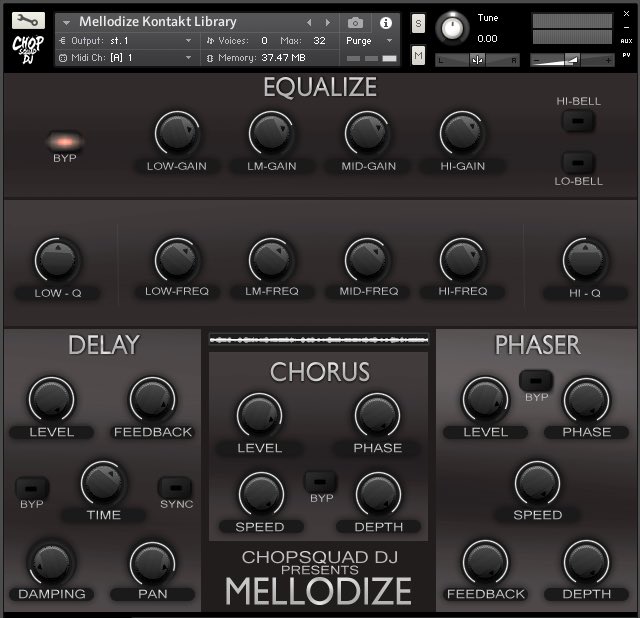Click the Chorus SPEED knob
Viewport: 640px width, 618px height.
(x=261, y=494)
